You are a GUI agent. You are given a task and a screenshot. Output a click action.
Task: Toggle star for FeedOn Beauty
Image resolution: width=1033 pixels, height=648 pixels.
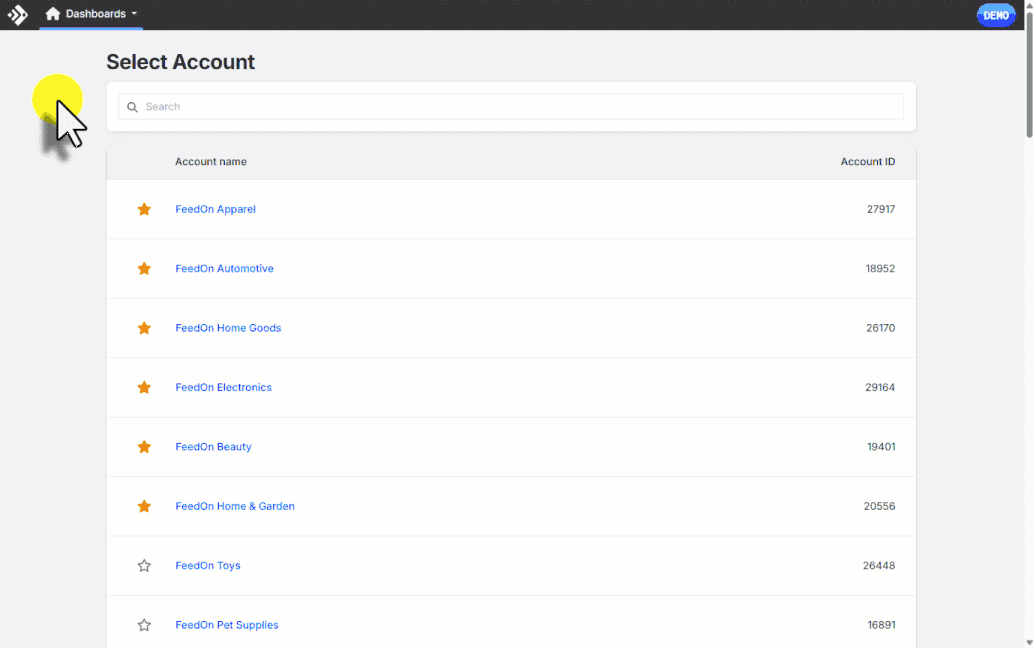click(144, 446)
